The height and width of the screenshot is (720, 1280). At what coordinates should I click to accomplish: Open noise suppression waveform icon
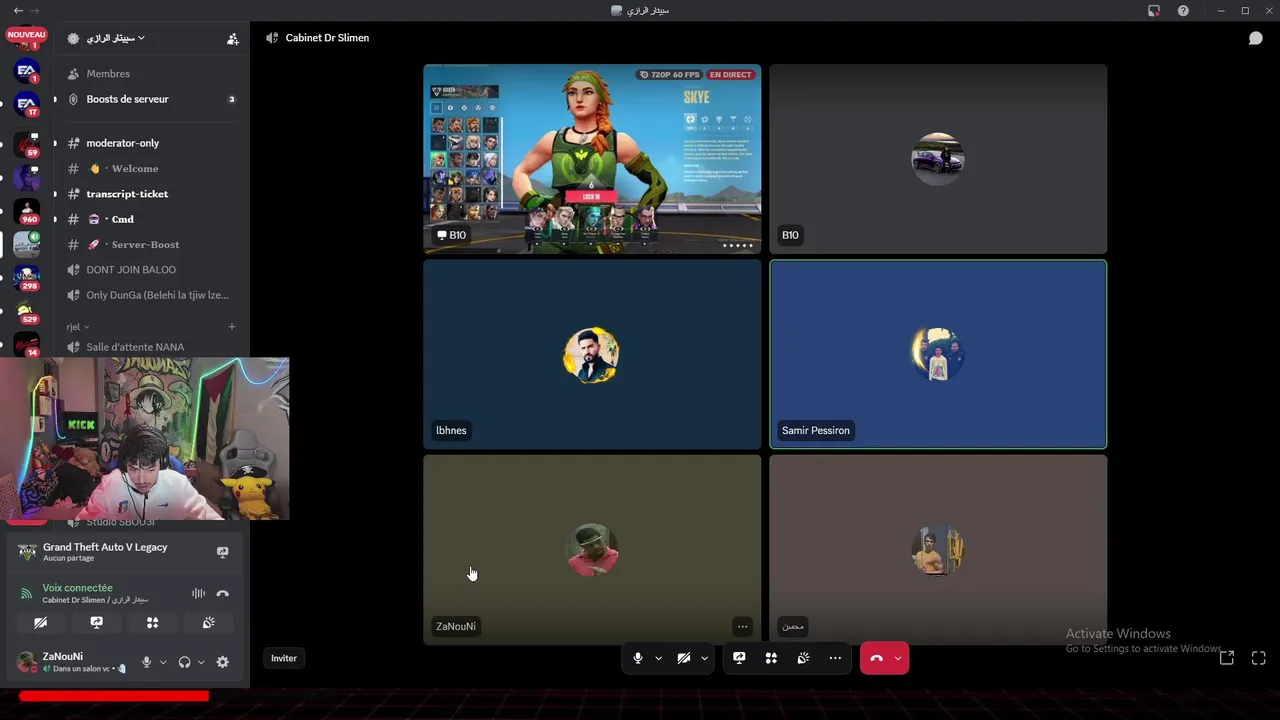tap(198, 593)
